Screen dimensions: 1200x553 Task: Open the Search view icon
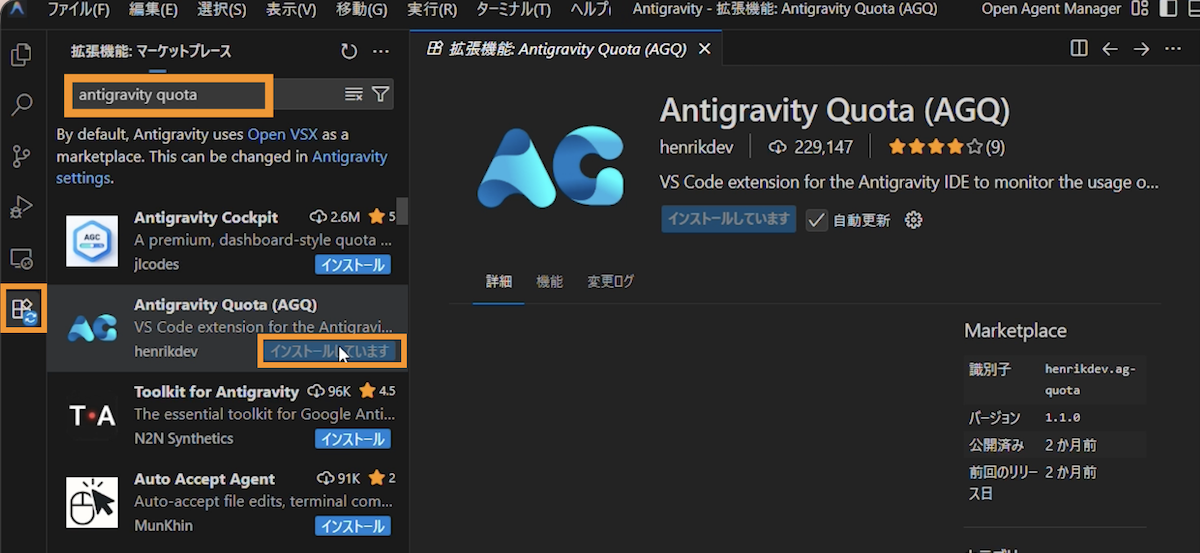pyautogui.click(x=22, y=104)
